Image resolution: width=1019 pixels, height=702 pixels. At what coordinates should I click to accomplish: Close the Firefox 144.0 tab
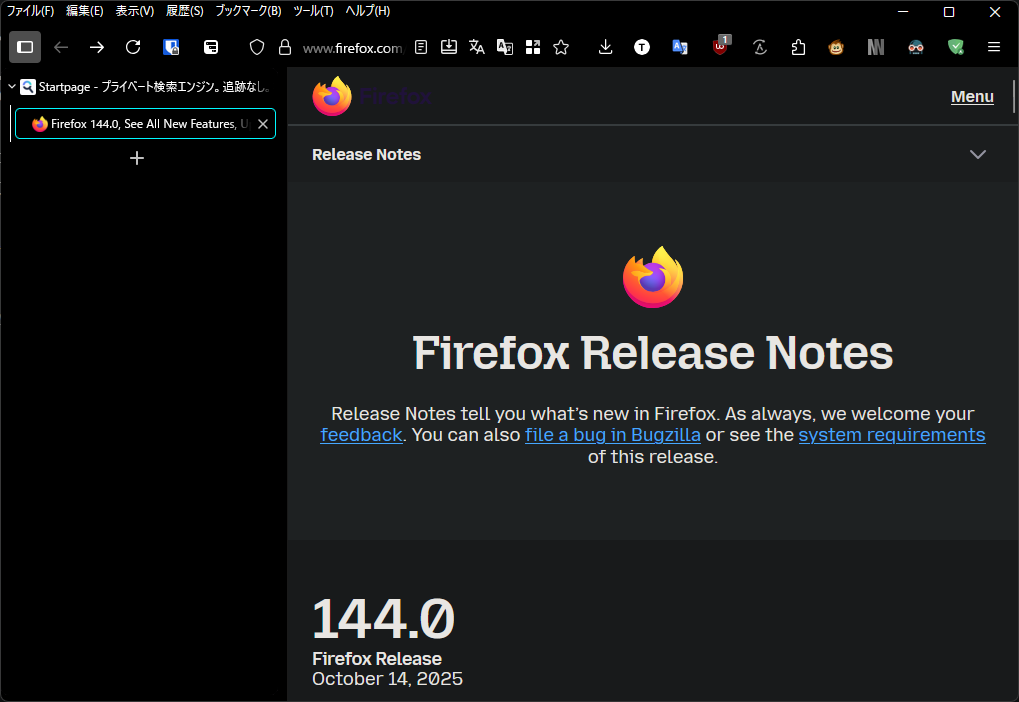pyautogui.click(x=263, y=124)
